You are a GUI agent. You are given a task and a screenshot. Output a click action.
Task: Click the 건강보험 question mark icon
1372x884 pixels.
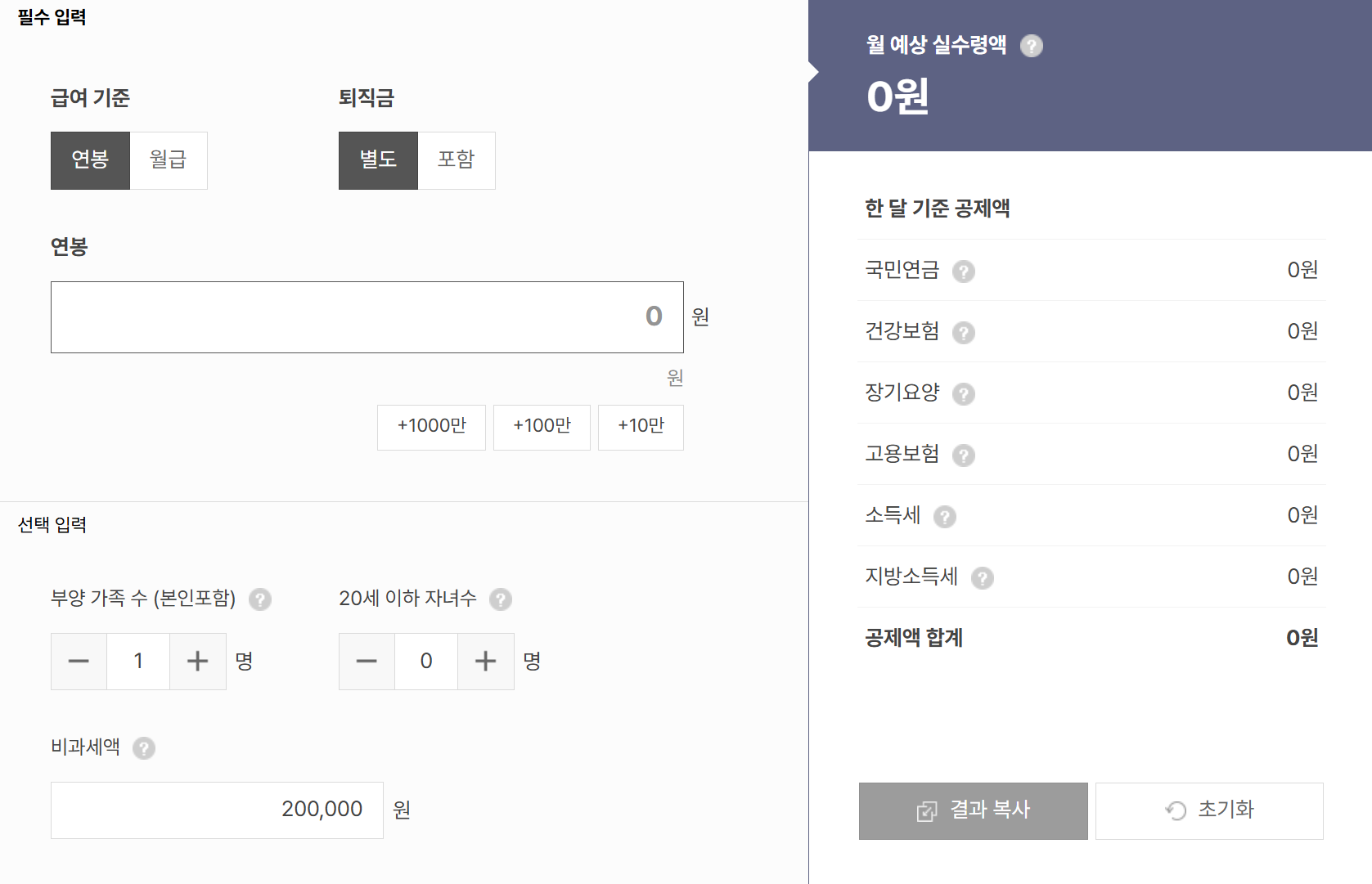click(x=964, y=333)
